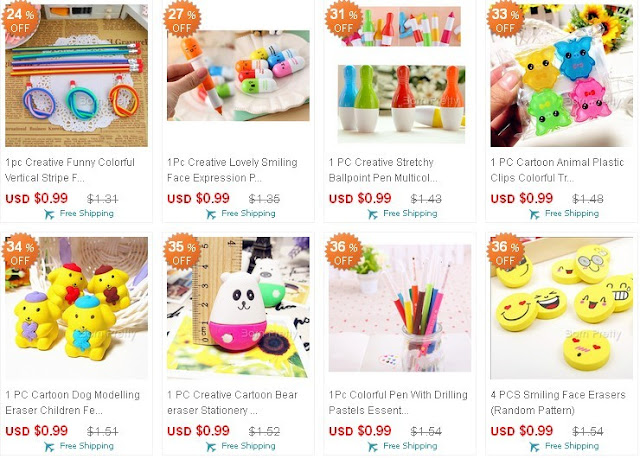Open '1 PC Creative Stretchy Ballpoint Pen' title
Screen dimensions: 640x459
click(383, 170)
